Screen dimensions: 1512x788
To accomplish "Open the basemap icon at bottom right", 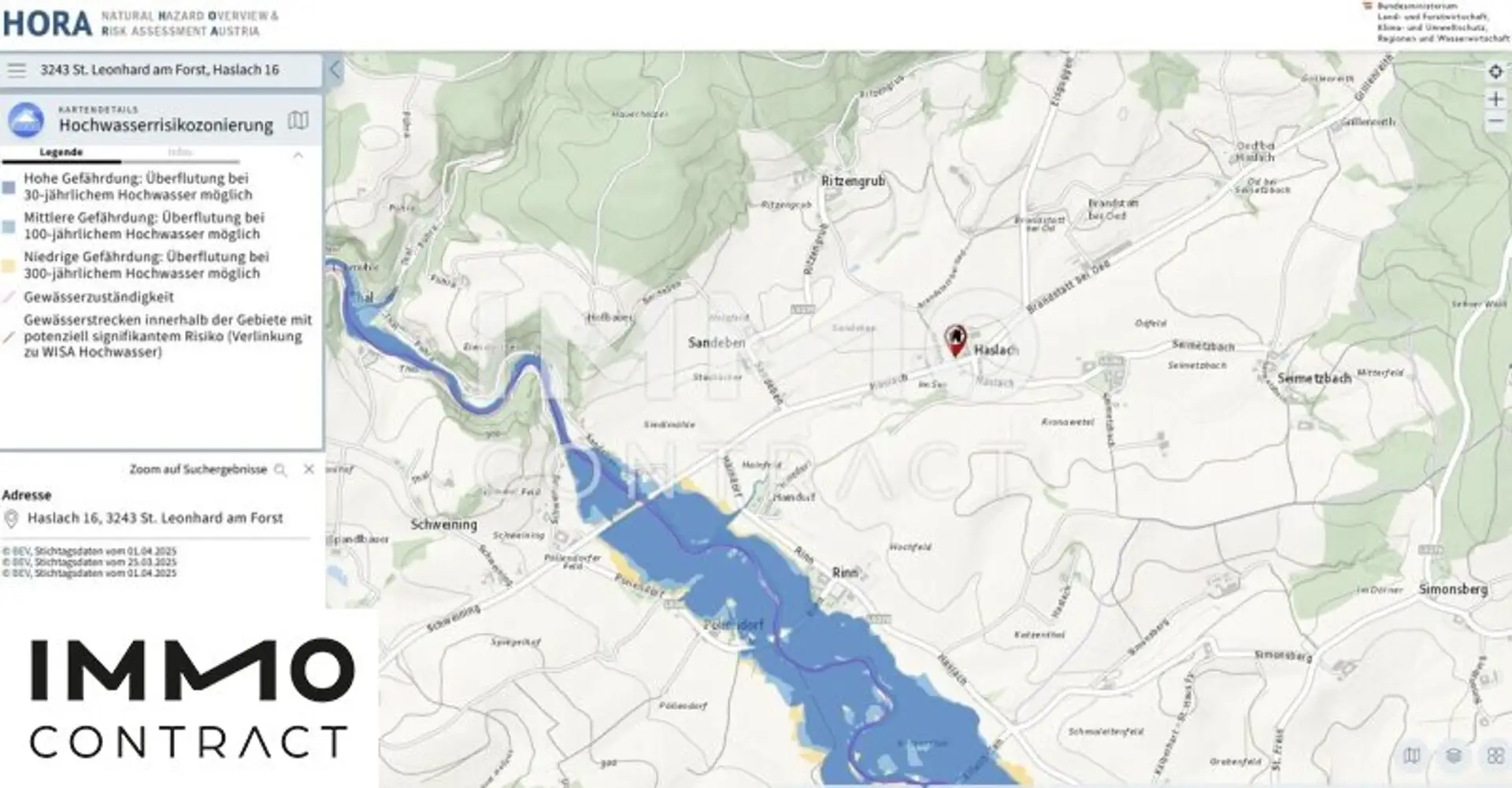I will [1412, 756].
